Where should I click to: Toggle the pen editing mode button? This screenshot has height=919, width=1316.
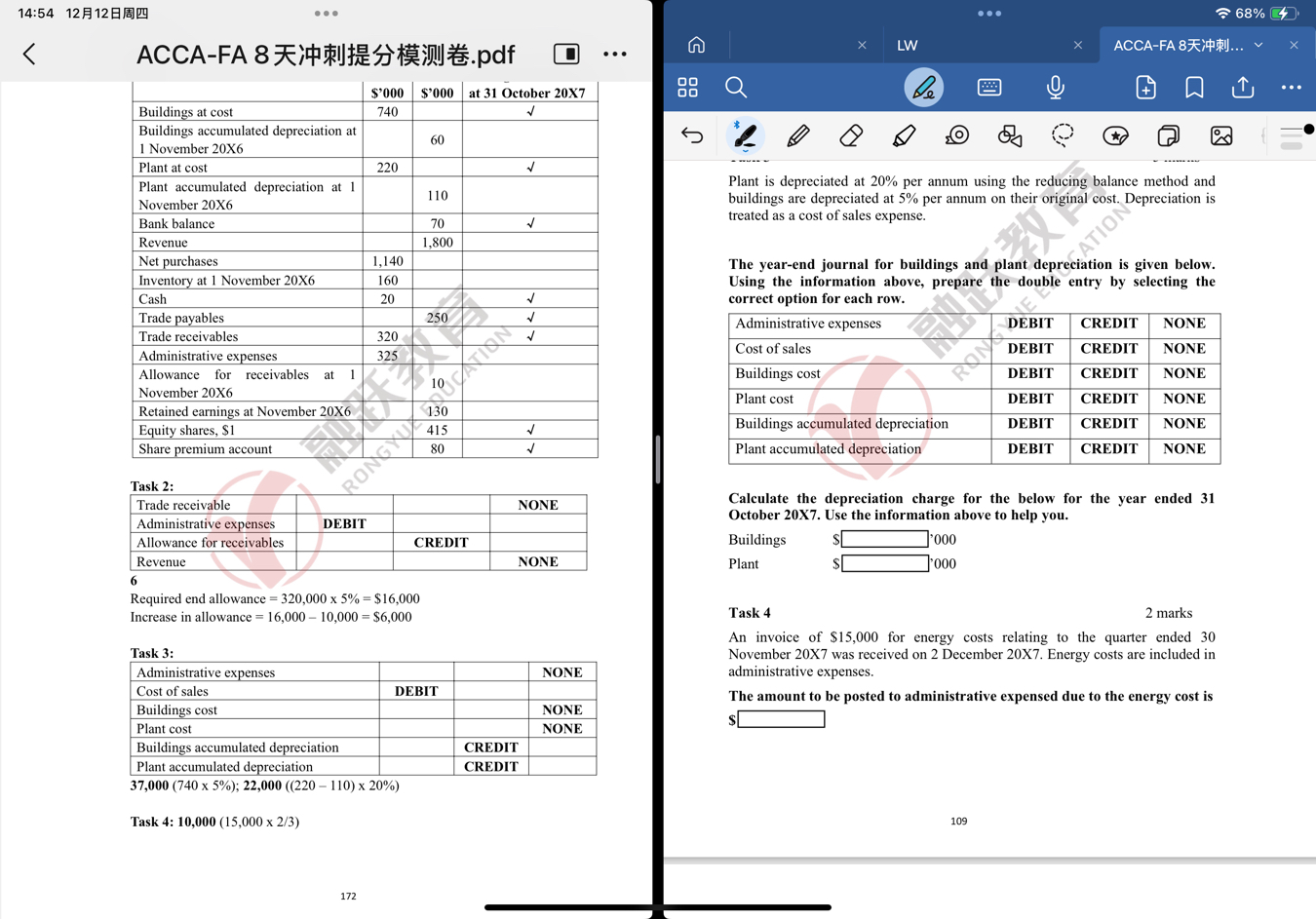click(x=923, y=88)
